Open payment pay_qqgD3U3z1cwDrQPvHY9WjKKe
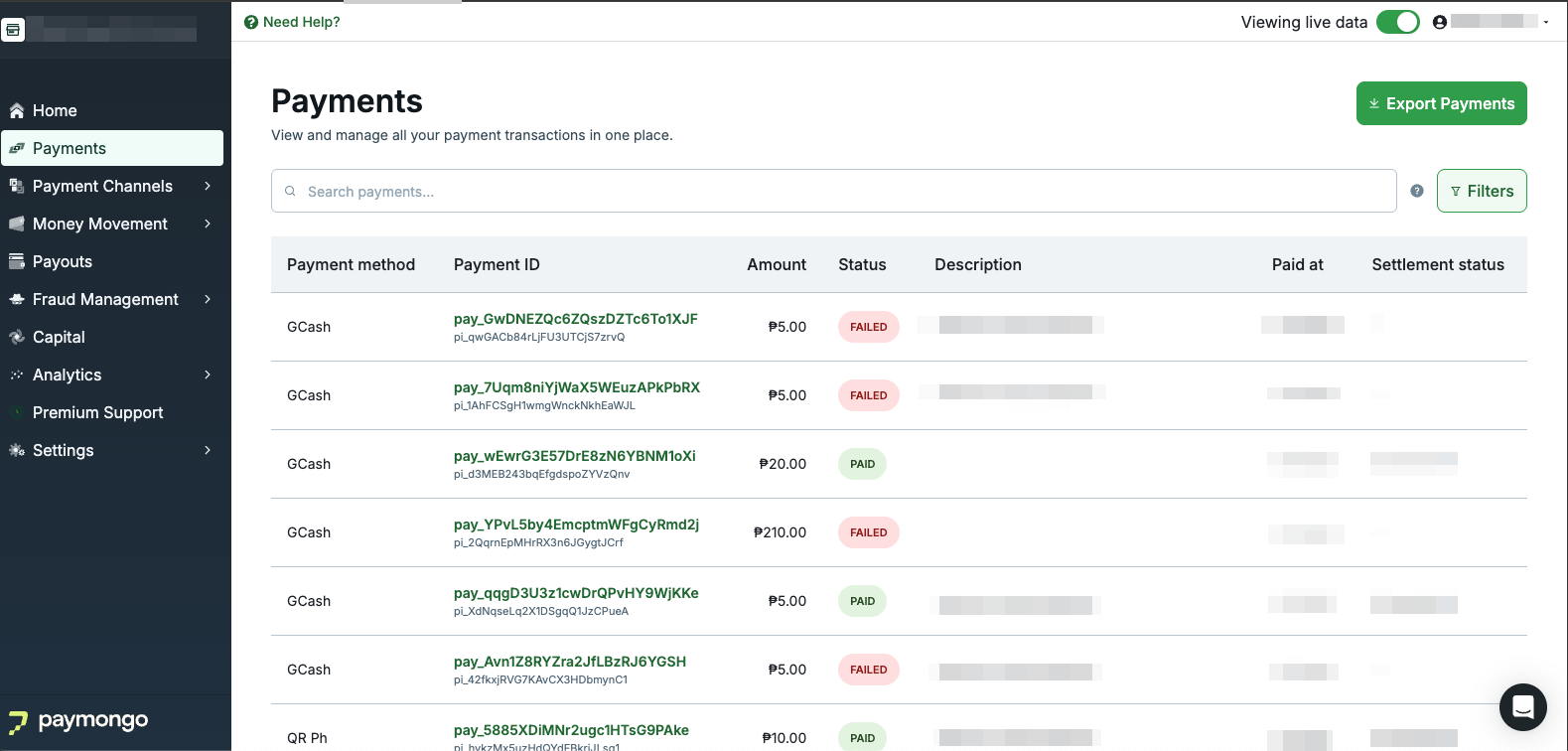 [576, 593]
